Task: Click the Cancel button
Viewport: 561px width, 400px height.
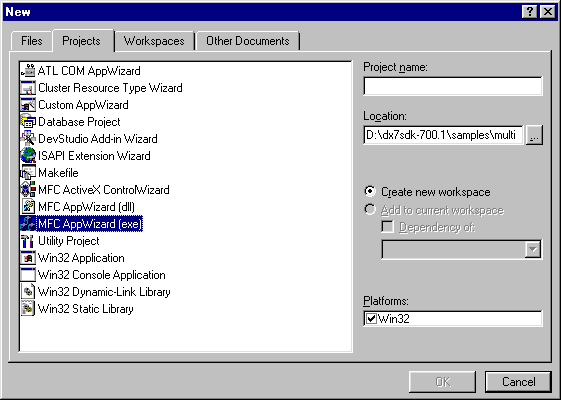Action: click(x=518, y=382)
